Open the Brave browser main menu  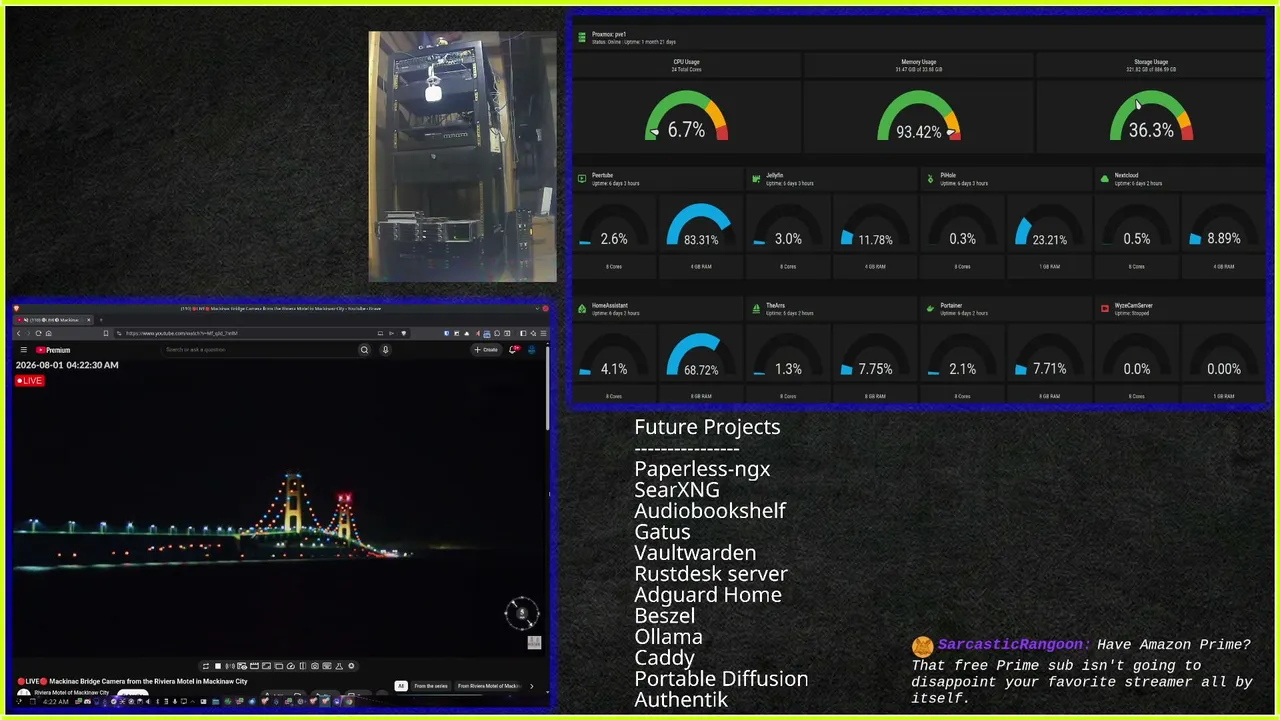point(544,333)
